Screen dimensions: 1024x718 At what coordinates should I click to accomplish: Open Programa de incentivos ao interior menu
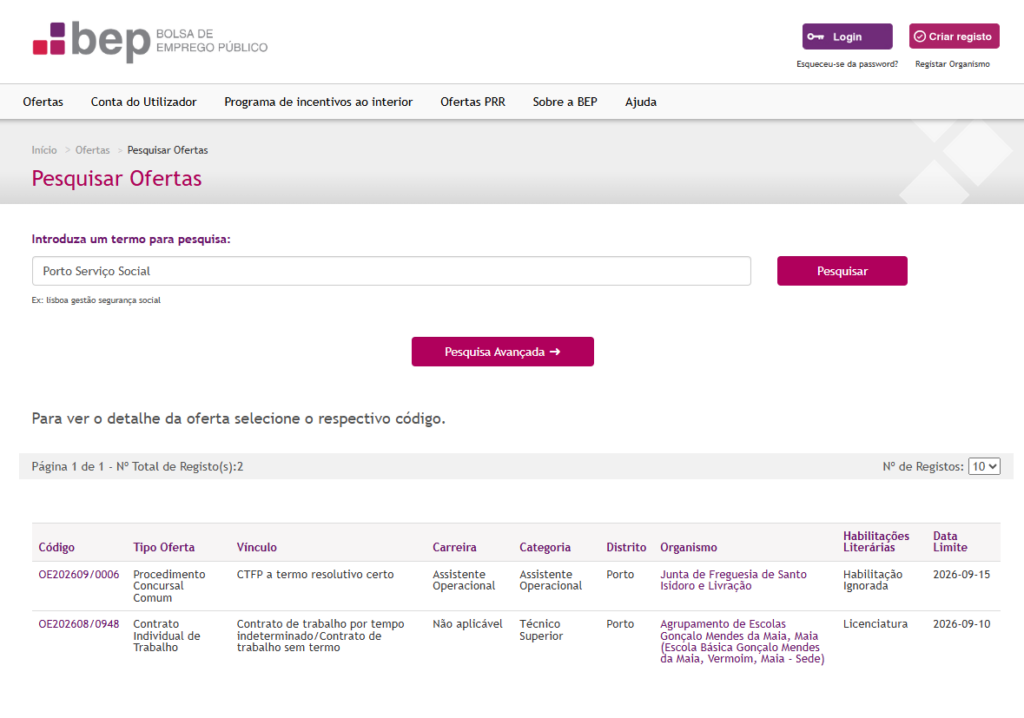click(319, 102)
